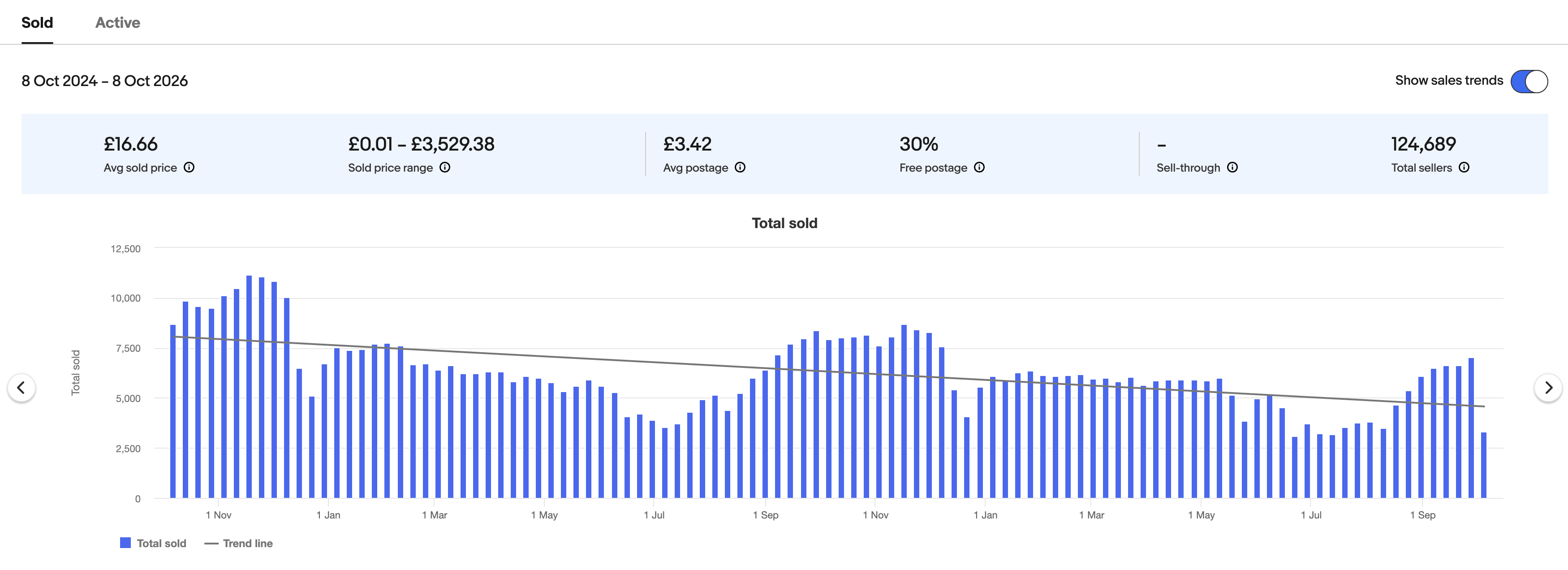Image resolution: width=1568 pixels, height=570 pixels.
Task: Select the 124,689 total sellers value
Action: click(x=1423, y=144)
